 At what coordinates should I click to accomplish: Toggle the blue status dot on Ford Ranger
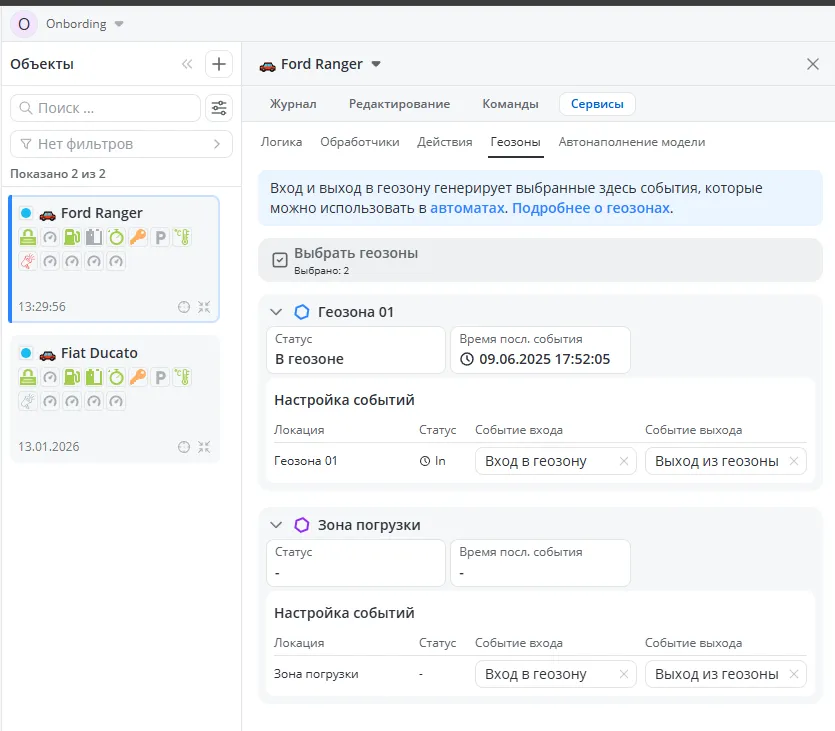tap(26, 213)
